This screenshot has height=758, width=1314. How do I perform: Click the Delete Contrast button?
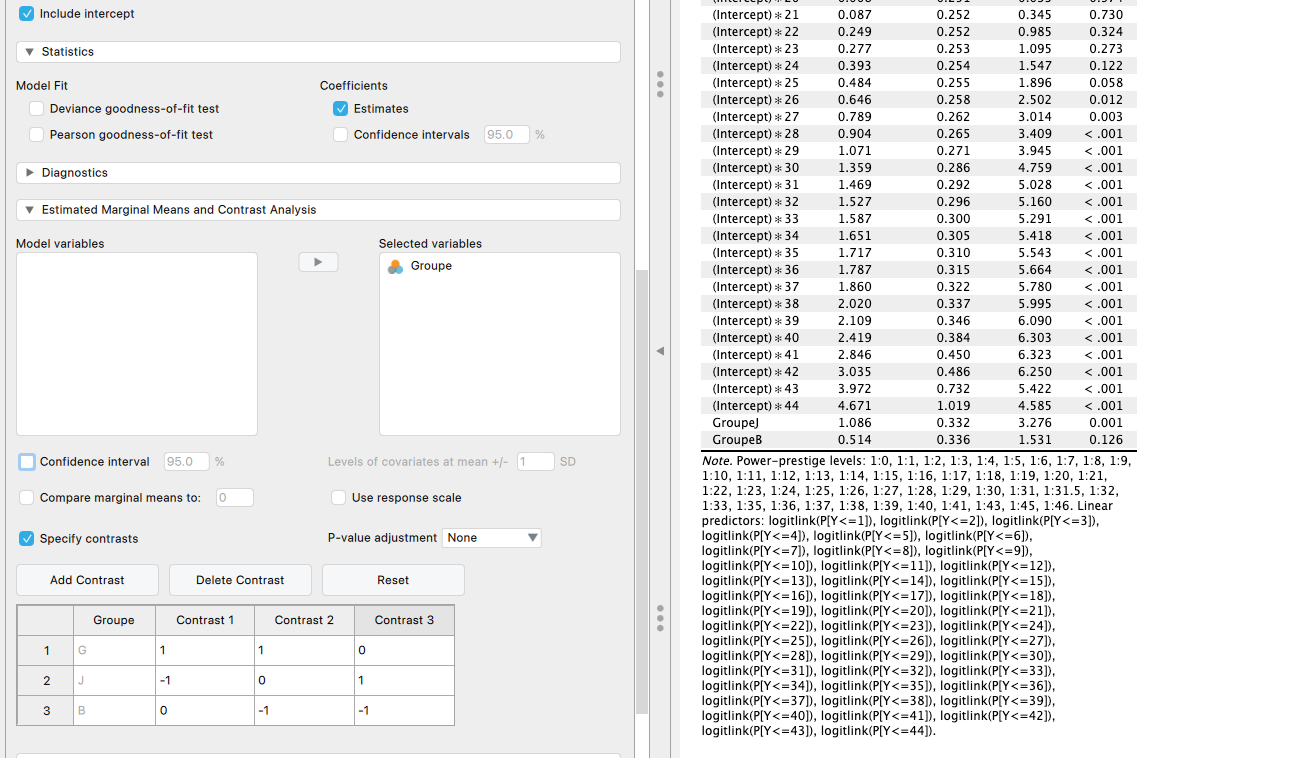coord(240,580)
